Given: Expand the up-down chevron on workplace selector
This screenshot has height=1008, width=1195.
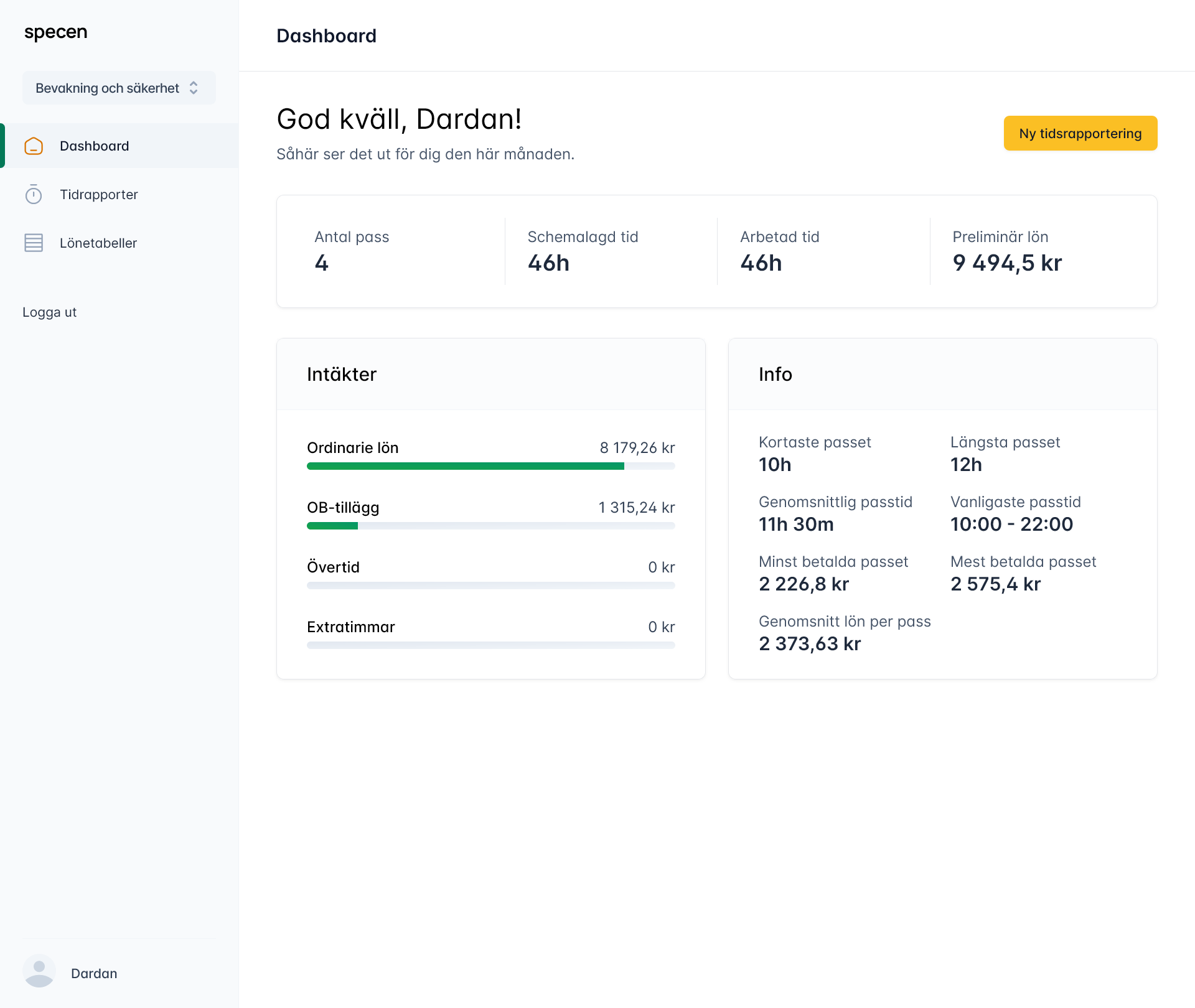Looking at the screenshot, I should (194, 88).
